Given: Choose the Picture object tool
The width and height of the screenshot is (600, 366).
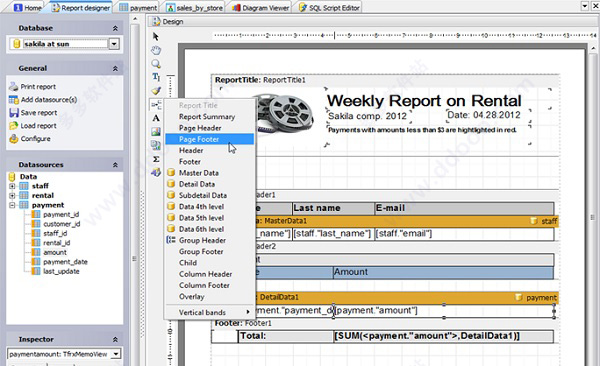Looking at the screenshot, I should pyautogui.click(x=155, y=132).
